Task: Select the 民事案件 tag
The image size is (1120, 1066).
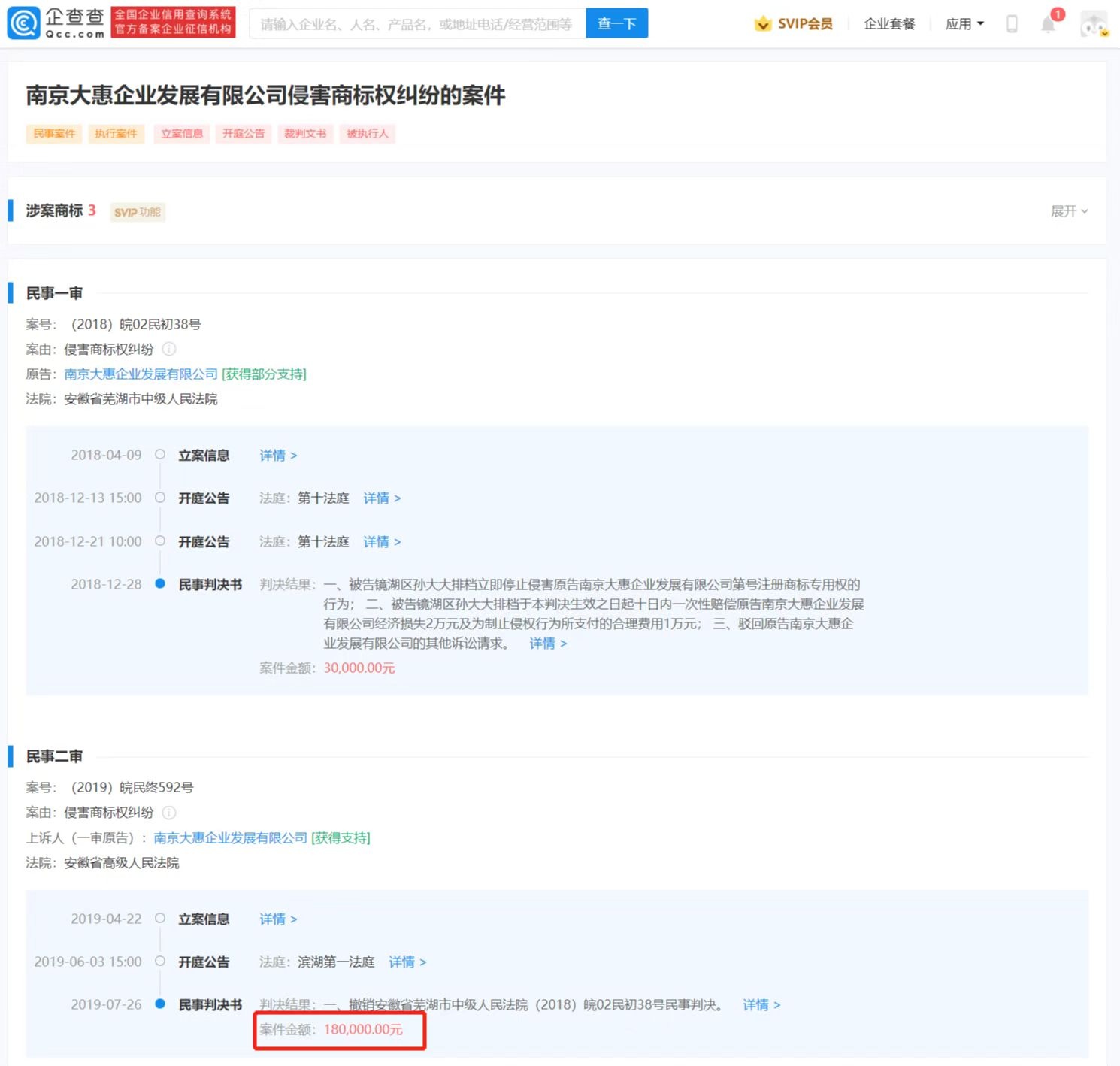Action: point(54,134)
